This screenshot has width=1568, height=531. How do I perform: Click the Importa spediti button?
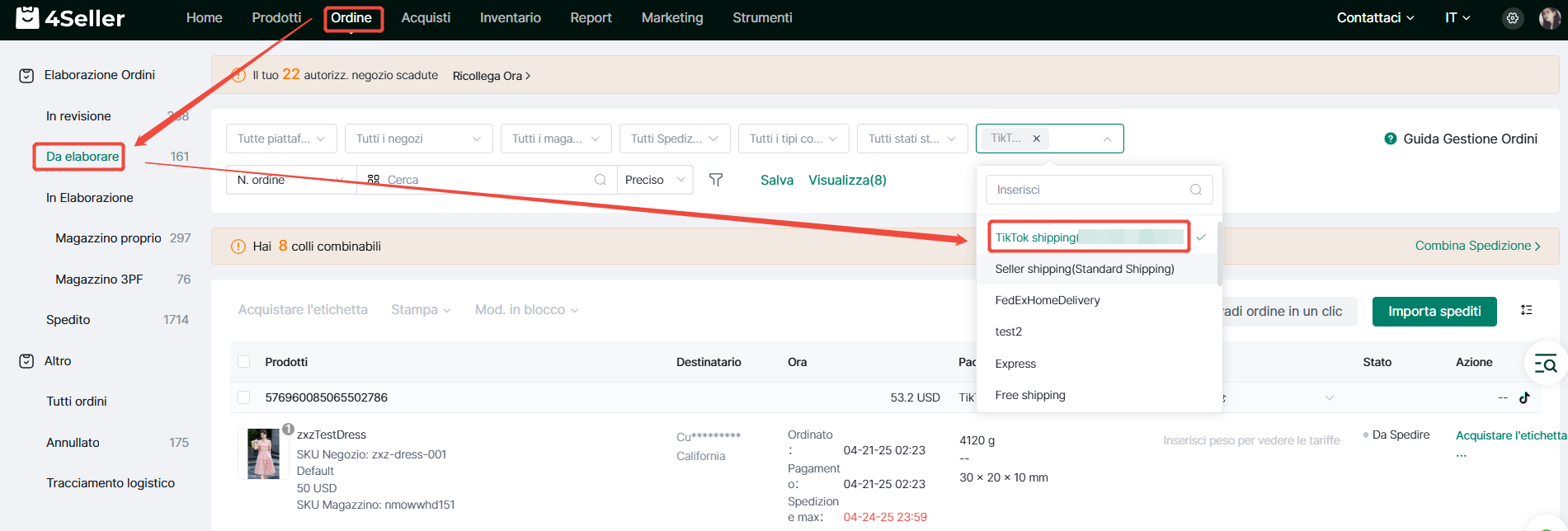pyautogui.click(x=1434, y=311)
